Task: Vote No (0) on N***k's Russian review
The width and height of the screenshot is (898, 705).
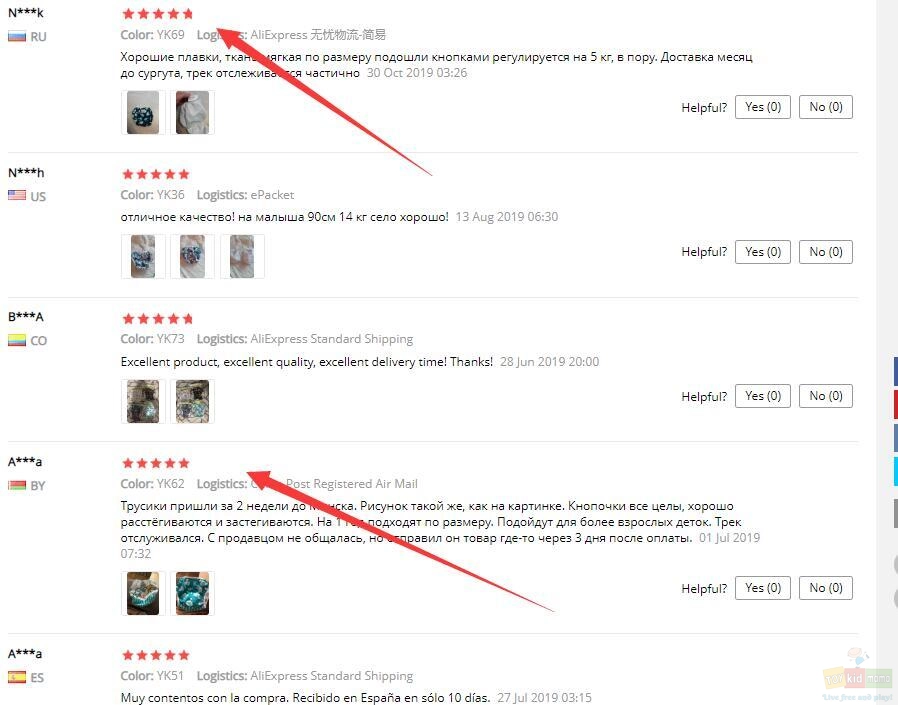Action: click(x=826, y=107)
